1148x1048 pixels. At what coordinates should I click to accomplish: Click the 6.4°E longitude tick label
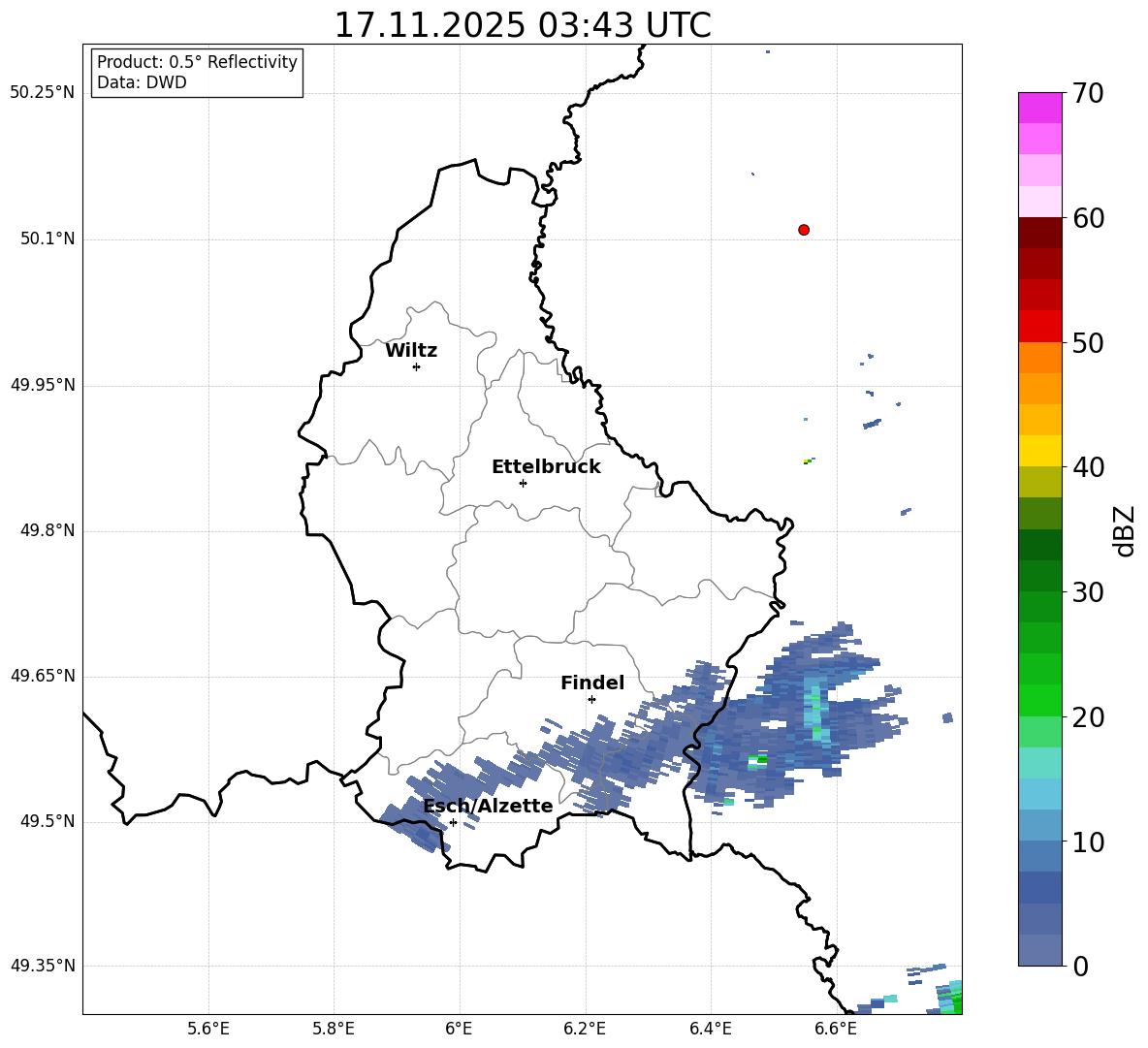coord(710,1029)
